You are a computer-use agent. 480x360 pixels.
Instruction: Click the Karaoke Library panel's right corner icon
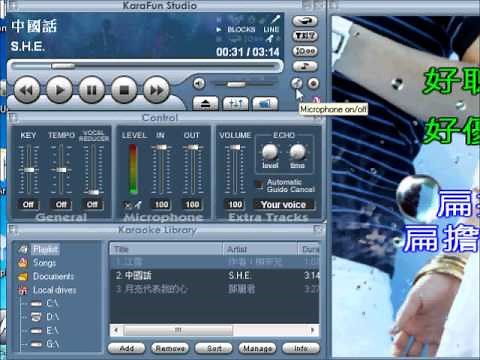tap(318, 230)
